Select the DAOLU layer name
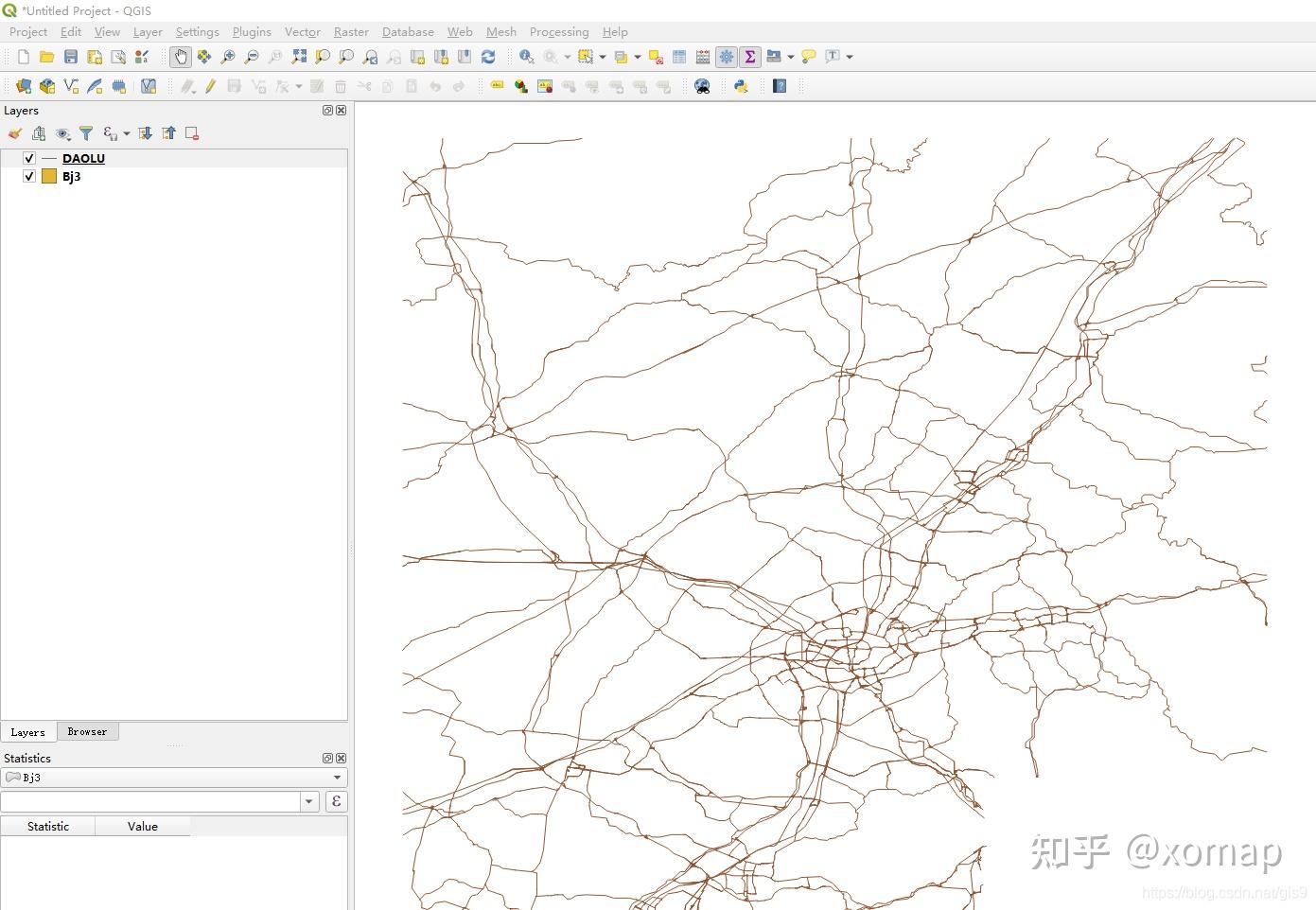Image resolution: width=1316 pixels, height=910 pixels. pos(83,158)
